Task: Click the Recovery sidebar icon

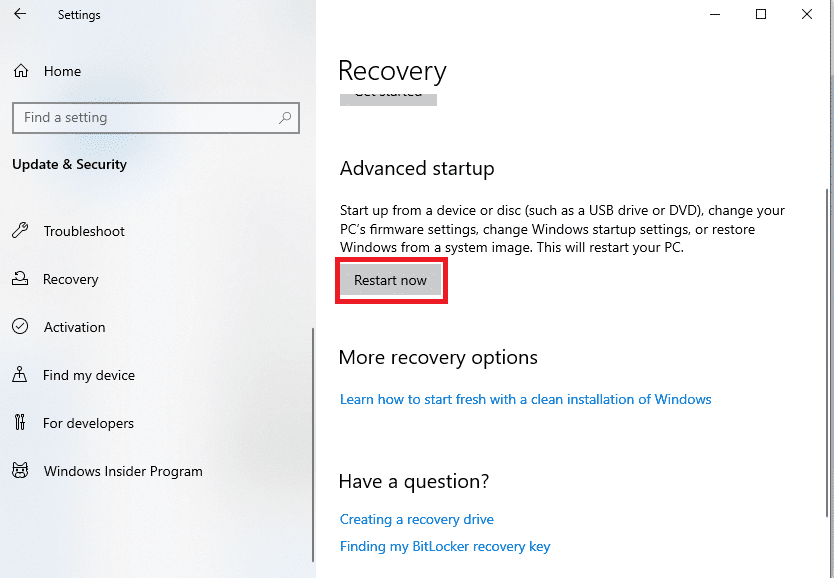Action: click(20, 279)
